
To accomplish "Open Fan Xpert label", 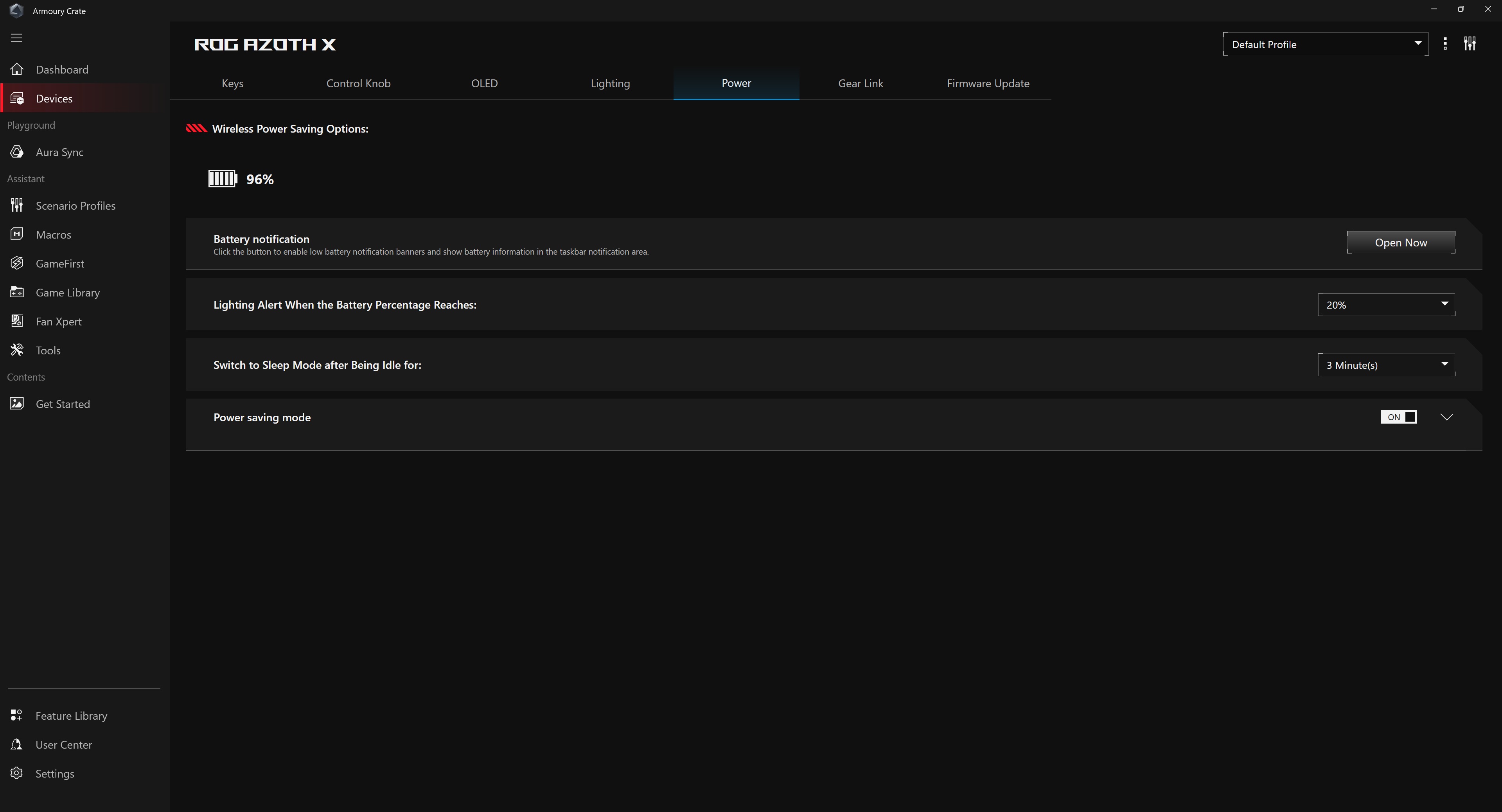I will (x=59, y=322).
